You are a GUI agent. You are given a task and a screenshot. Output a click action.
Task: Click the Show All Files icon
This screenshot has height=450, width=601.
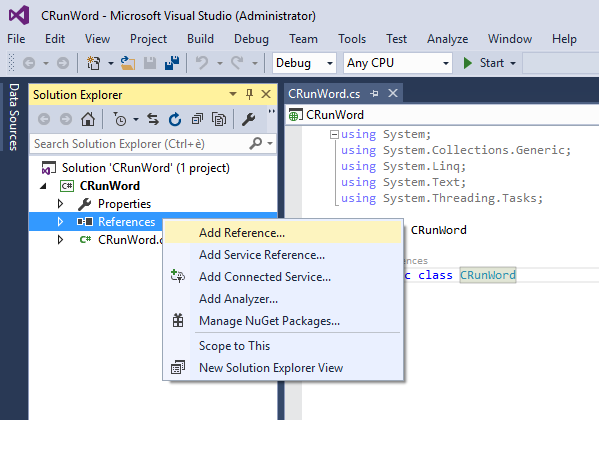(219, 120)
